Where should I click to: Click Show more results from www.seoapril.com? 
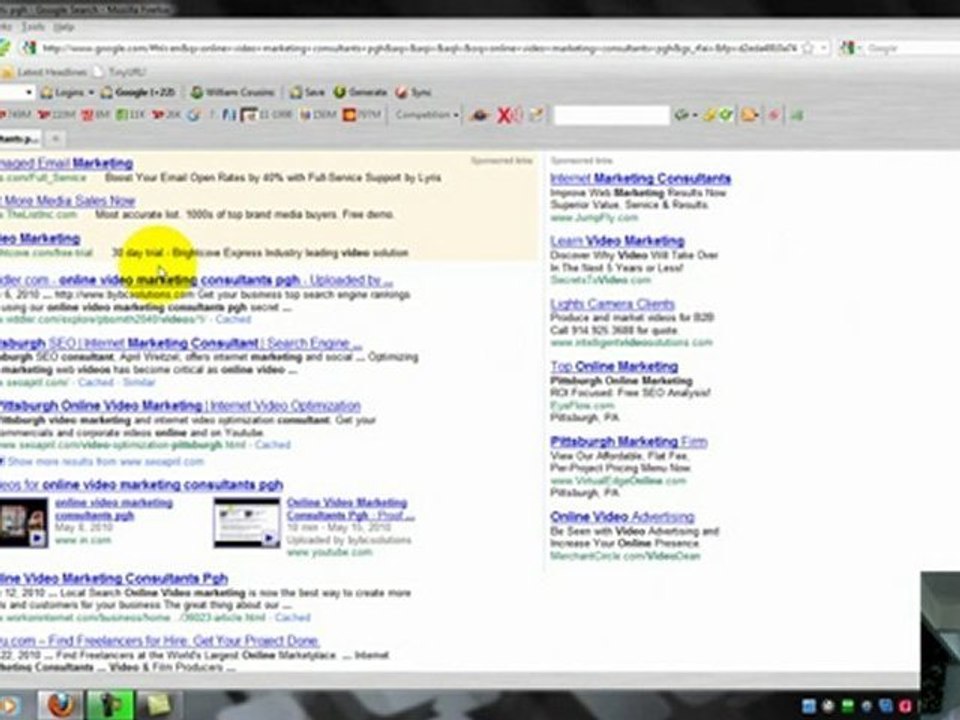point(105,461)
